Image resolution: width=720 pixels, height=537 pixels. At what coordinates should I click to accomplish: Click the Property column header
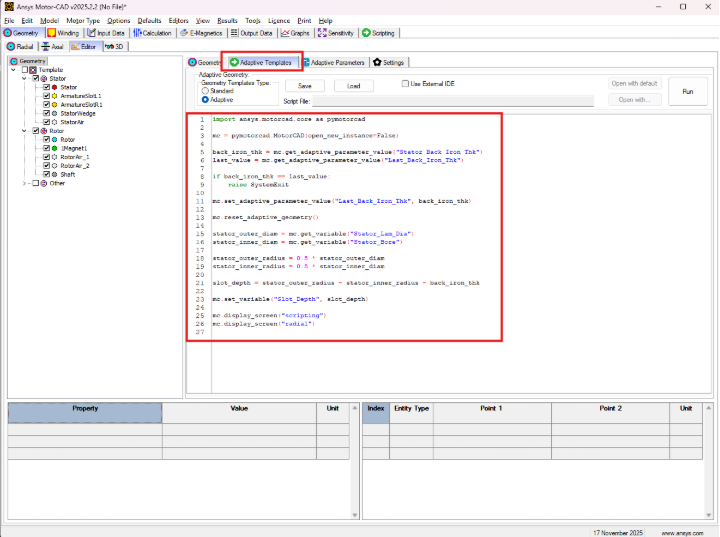(85, 413)
